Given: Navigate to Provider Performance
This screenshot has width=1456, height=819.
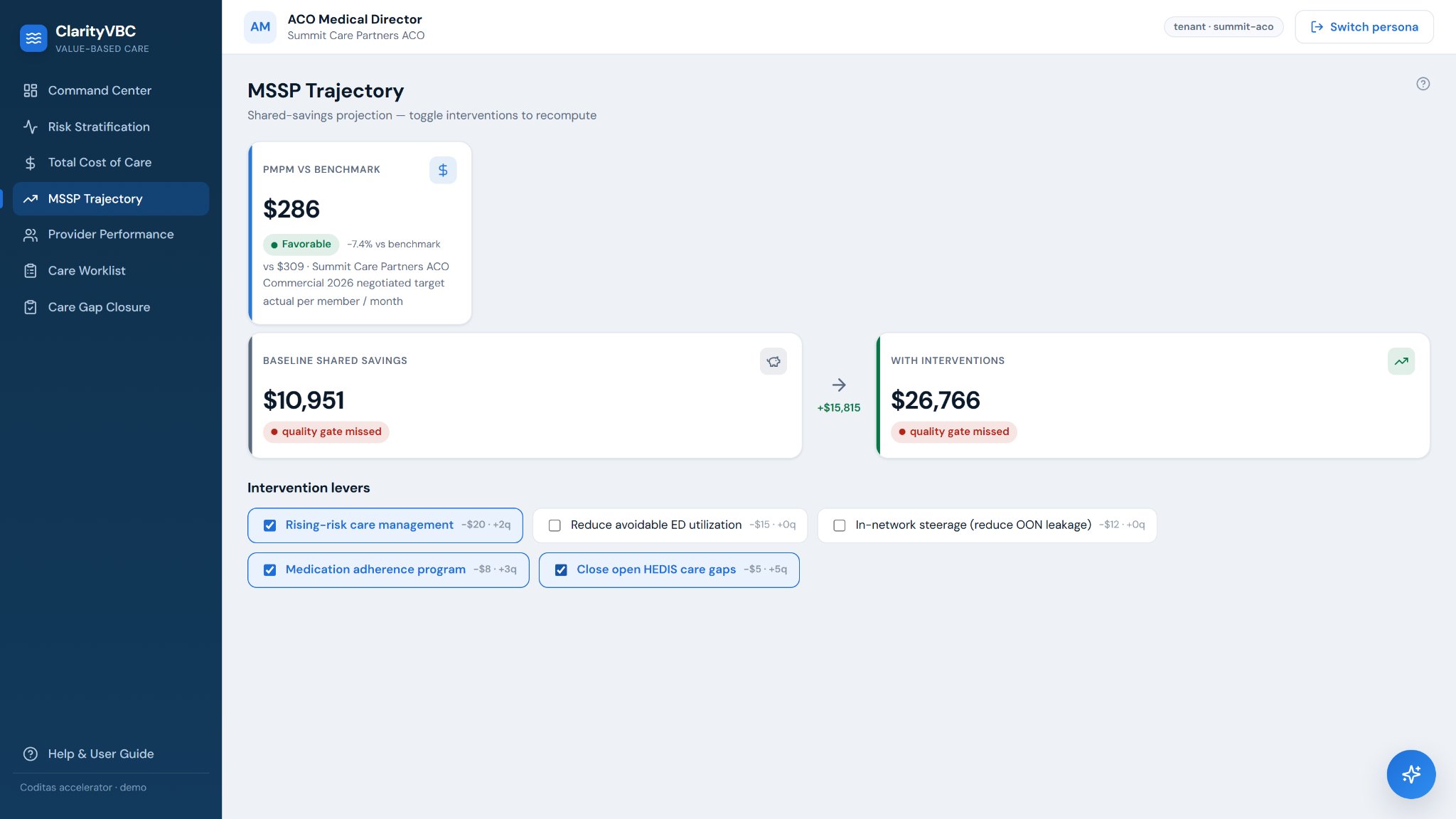Looking at the screenshot, I should (111, 235).
